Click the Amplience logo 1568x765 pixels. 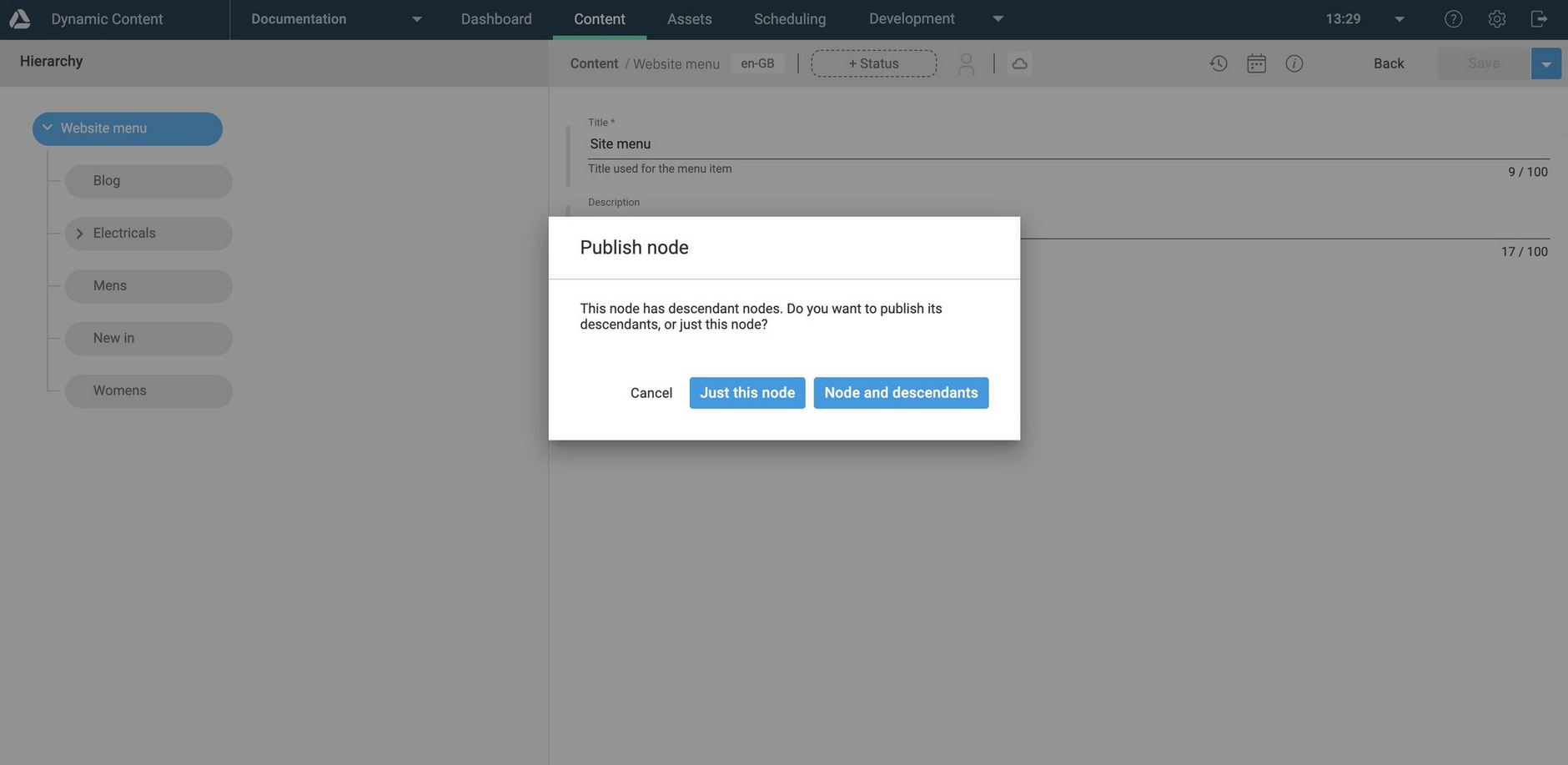point(19,17)
